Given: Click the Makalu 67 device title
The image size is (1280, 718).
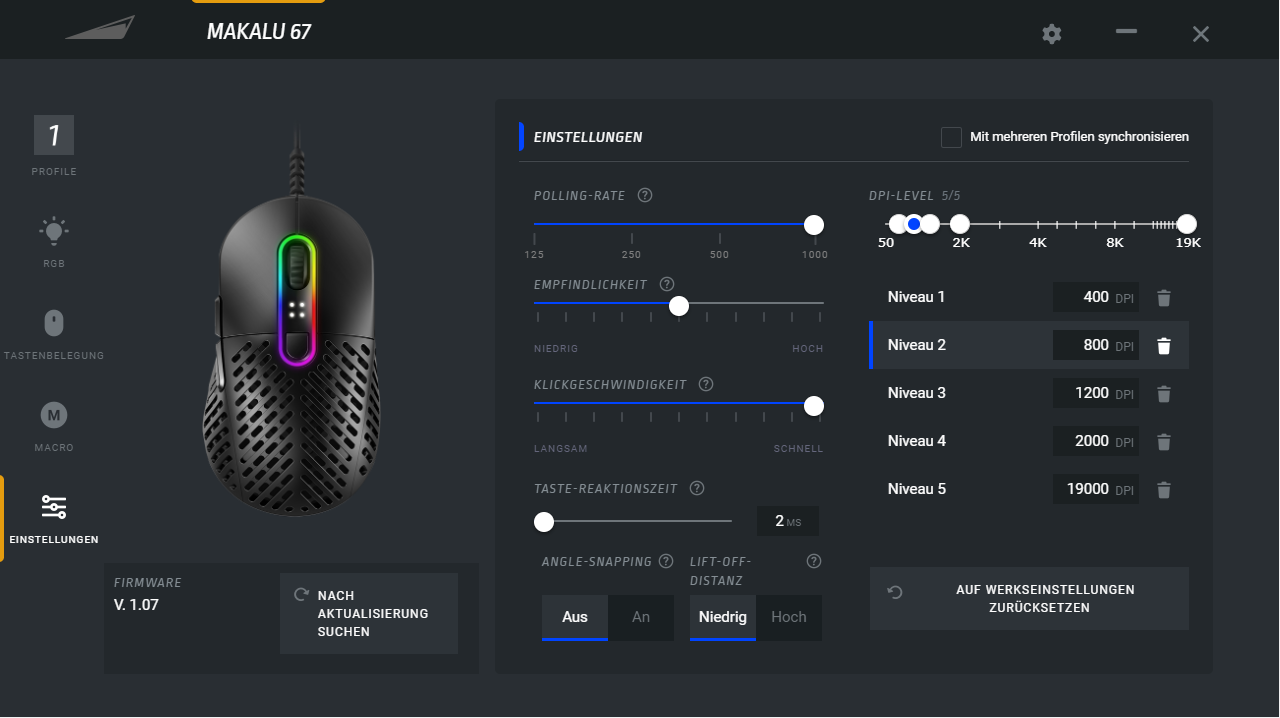Looking at the screenshot, I should coord(259,32).
